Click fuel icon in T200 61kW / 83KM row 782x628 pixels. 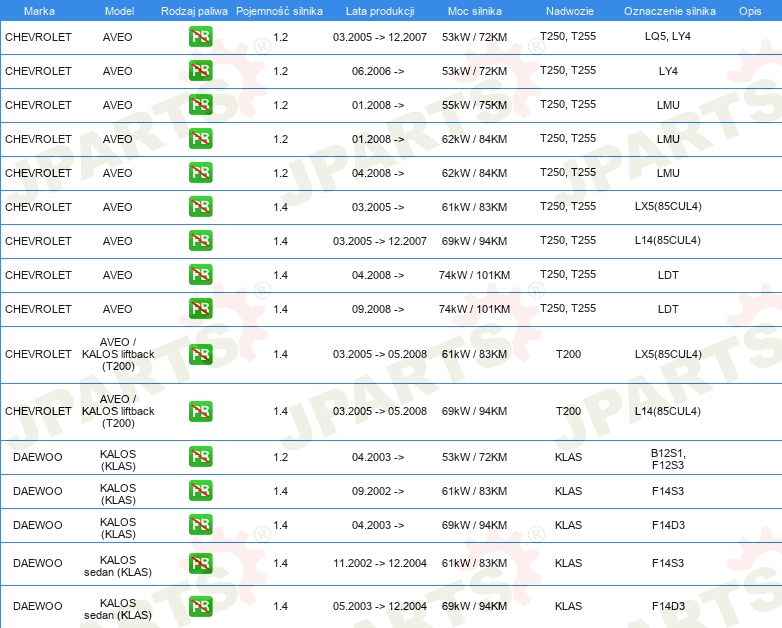pos(200,354)
